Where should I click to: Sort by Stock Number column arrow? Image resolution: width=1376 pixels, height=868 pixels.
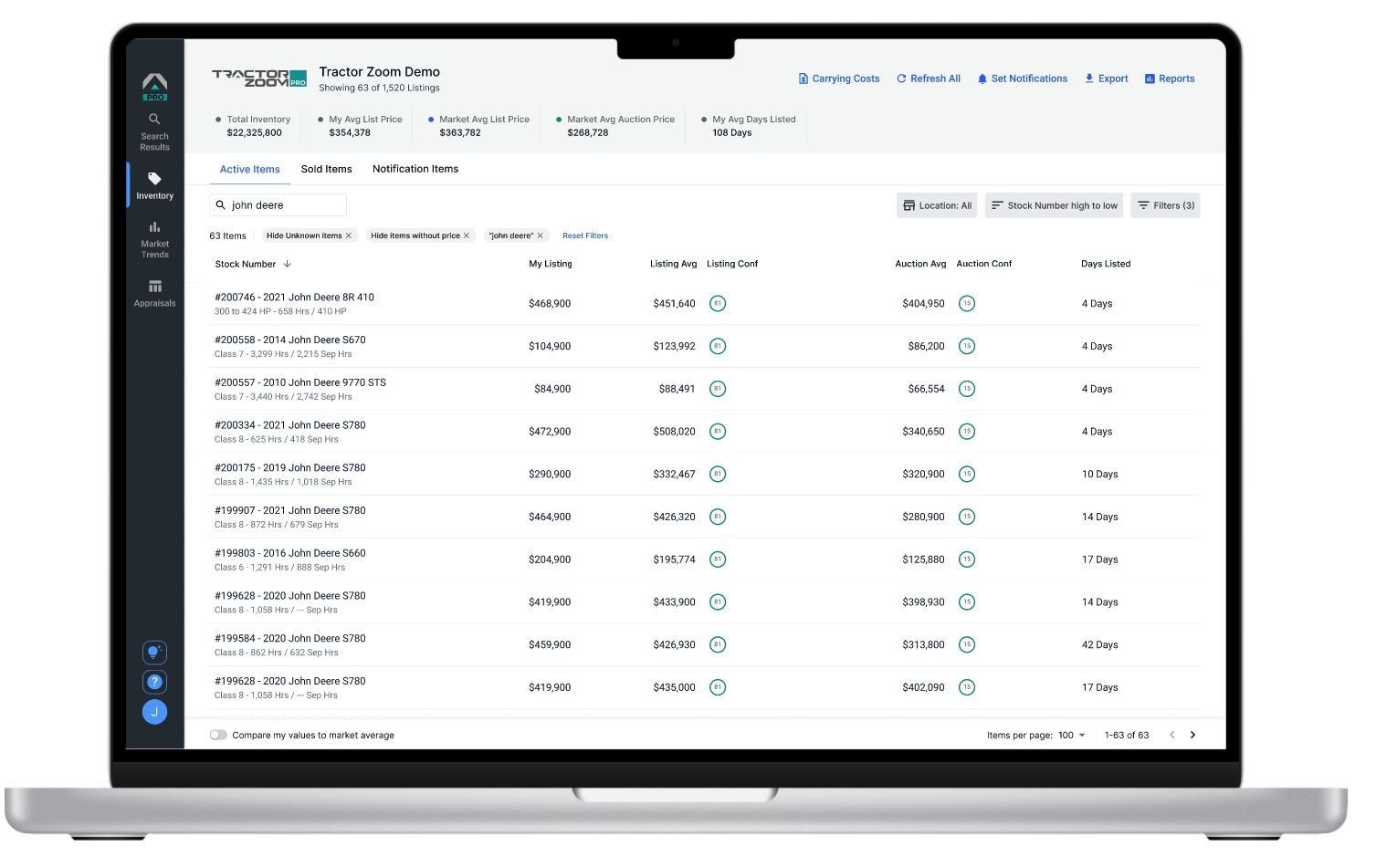(288, 264)
